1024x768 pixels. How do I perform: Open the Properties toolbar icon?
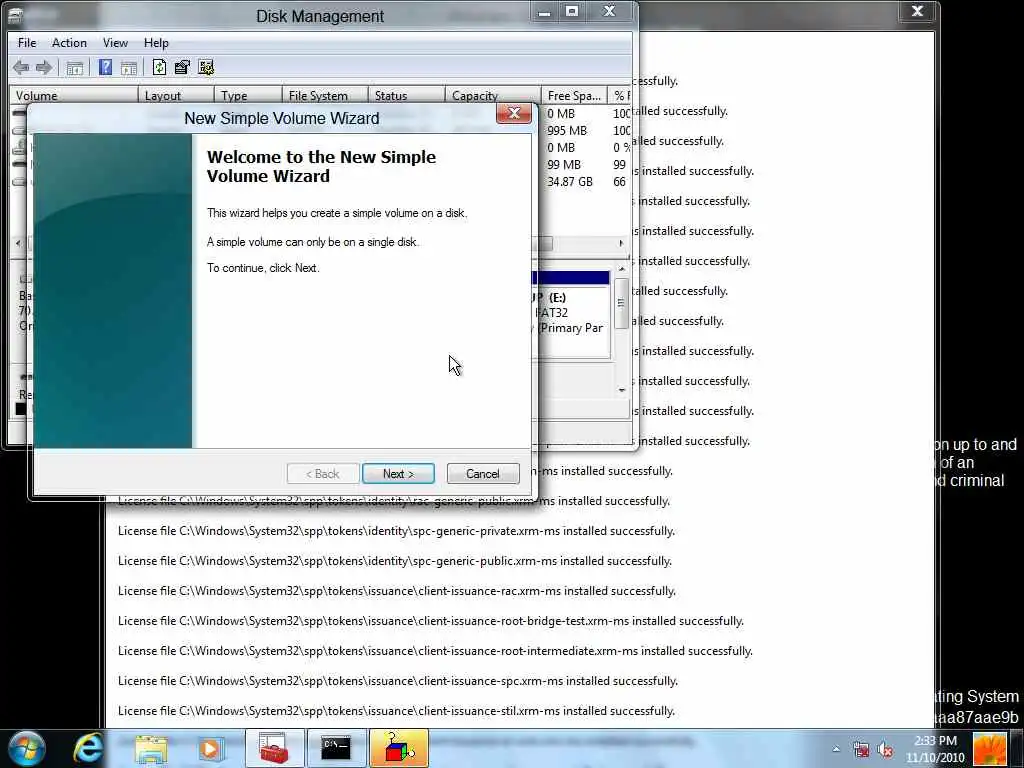pos(182,67)
